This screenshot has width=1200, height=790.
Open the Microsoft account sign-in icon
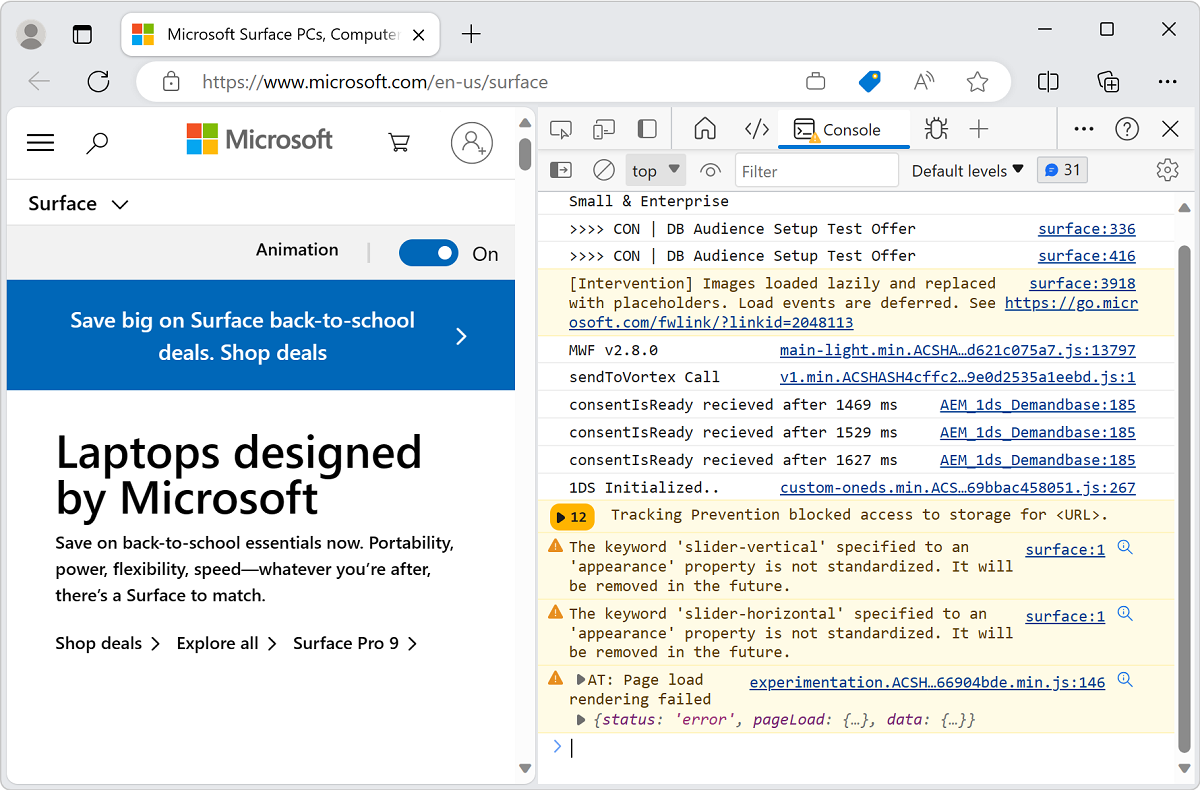471,142
